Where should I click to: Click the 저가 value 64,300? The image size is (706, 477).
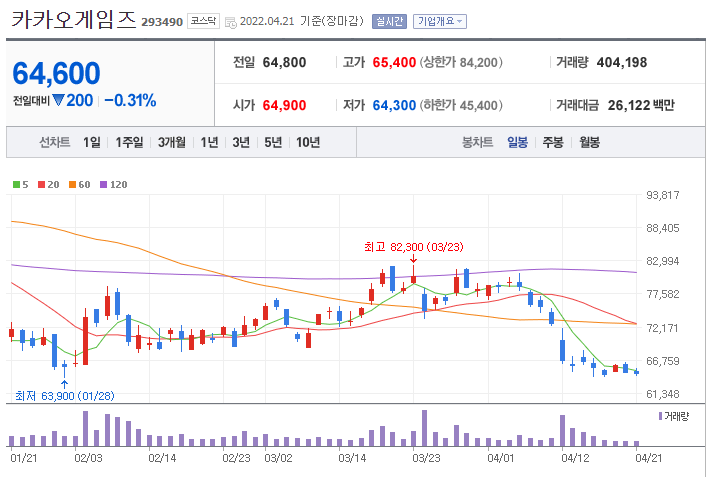[394, 105]
